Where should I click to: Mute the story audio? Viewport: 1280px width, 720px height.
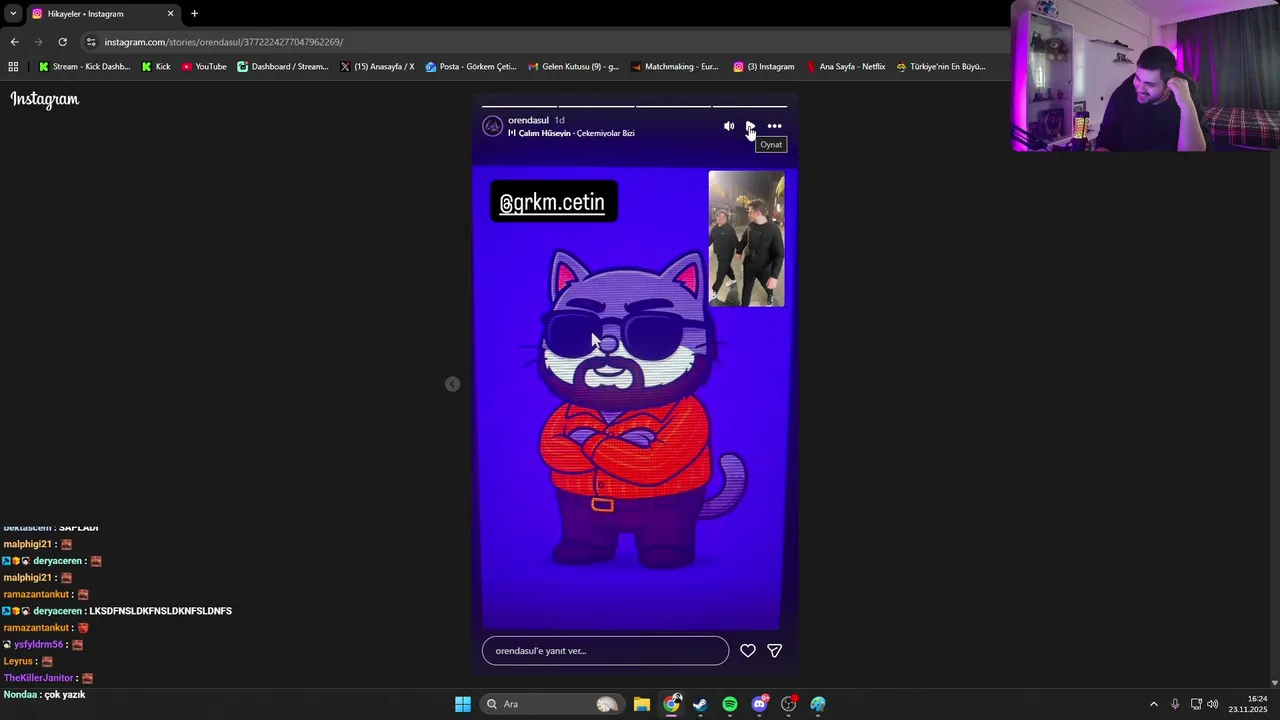click(x=728, y=126)
